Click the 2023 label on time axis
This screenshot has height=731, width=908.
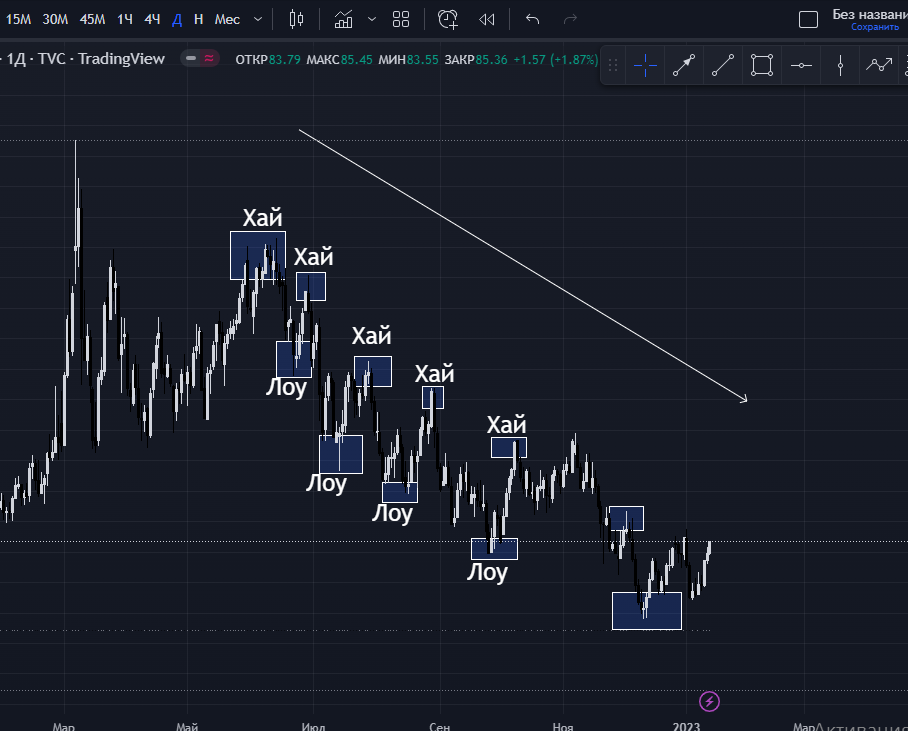(x=686, y=726)
